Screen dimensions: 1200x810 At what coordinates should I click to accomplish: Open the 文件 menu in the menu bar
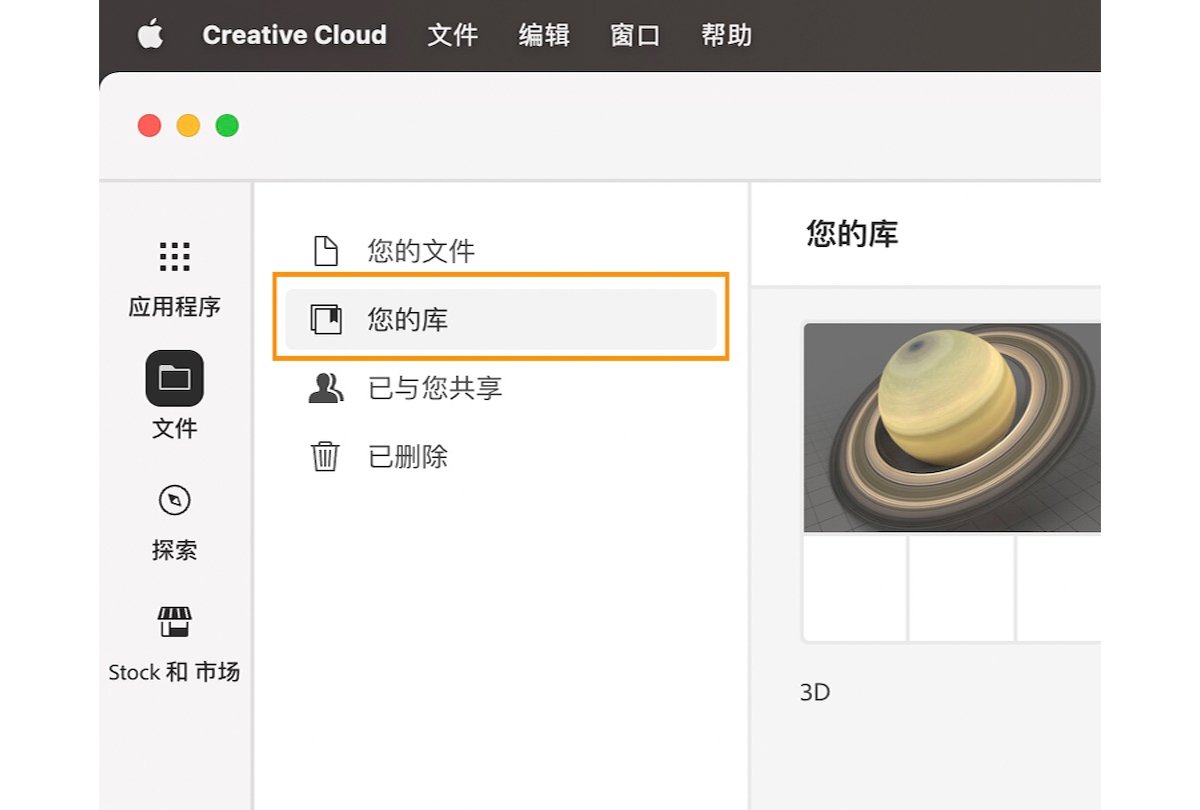[453, 35]
